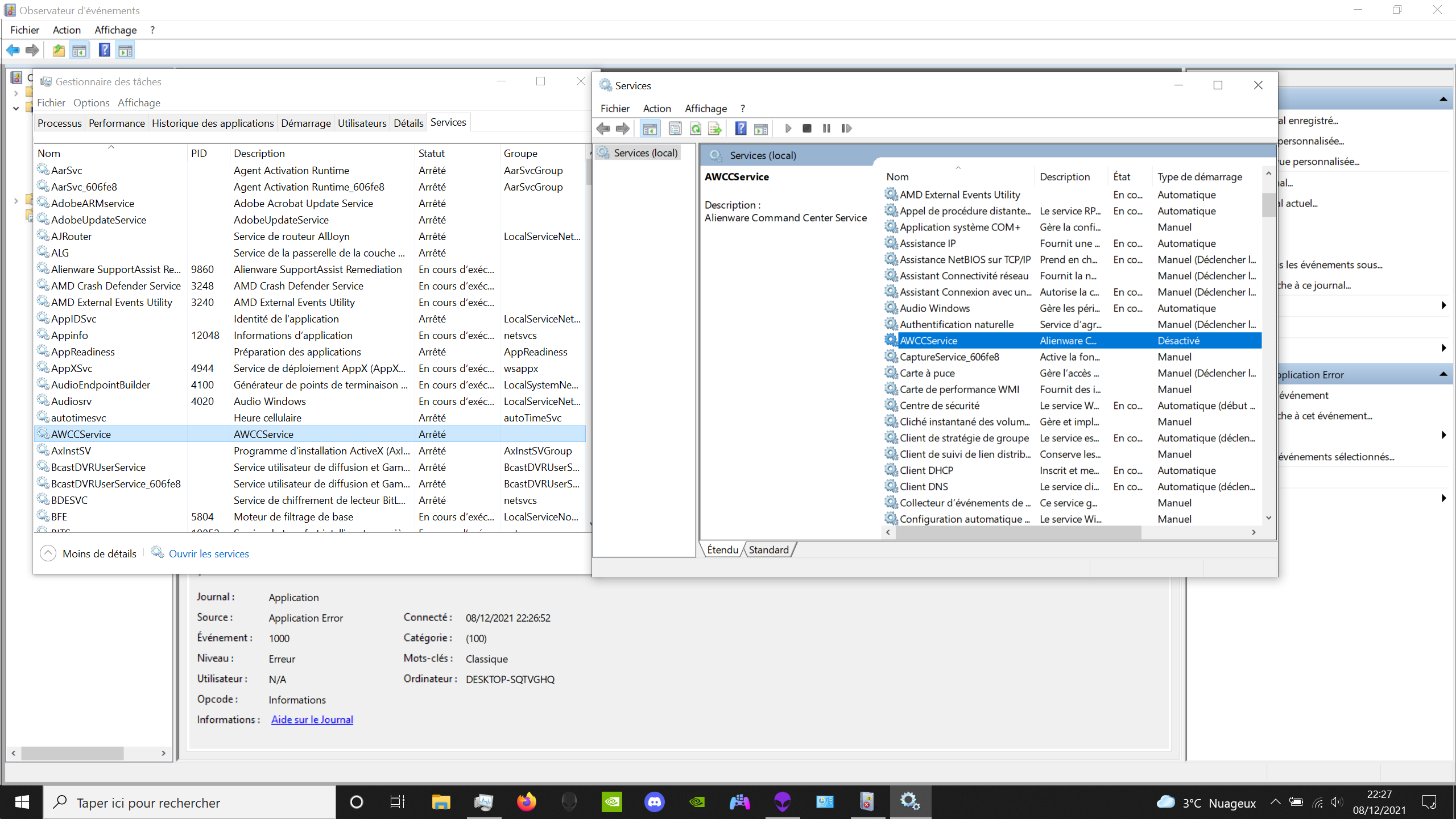Start the selected service in Services toolbar

[x=788, y=129]
